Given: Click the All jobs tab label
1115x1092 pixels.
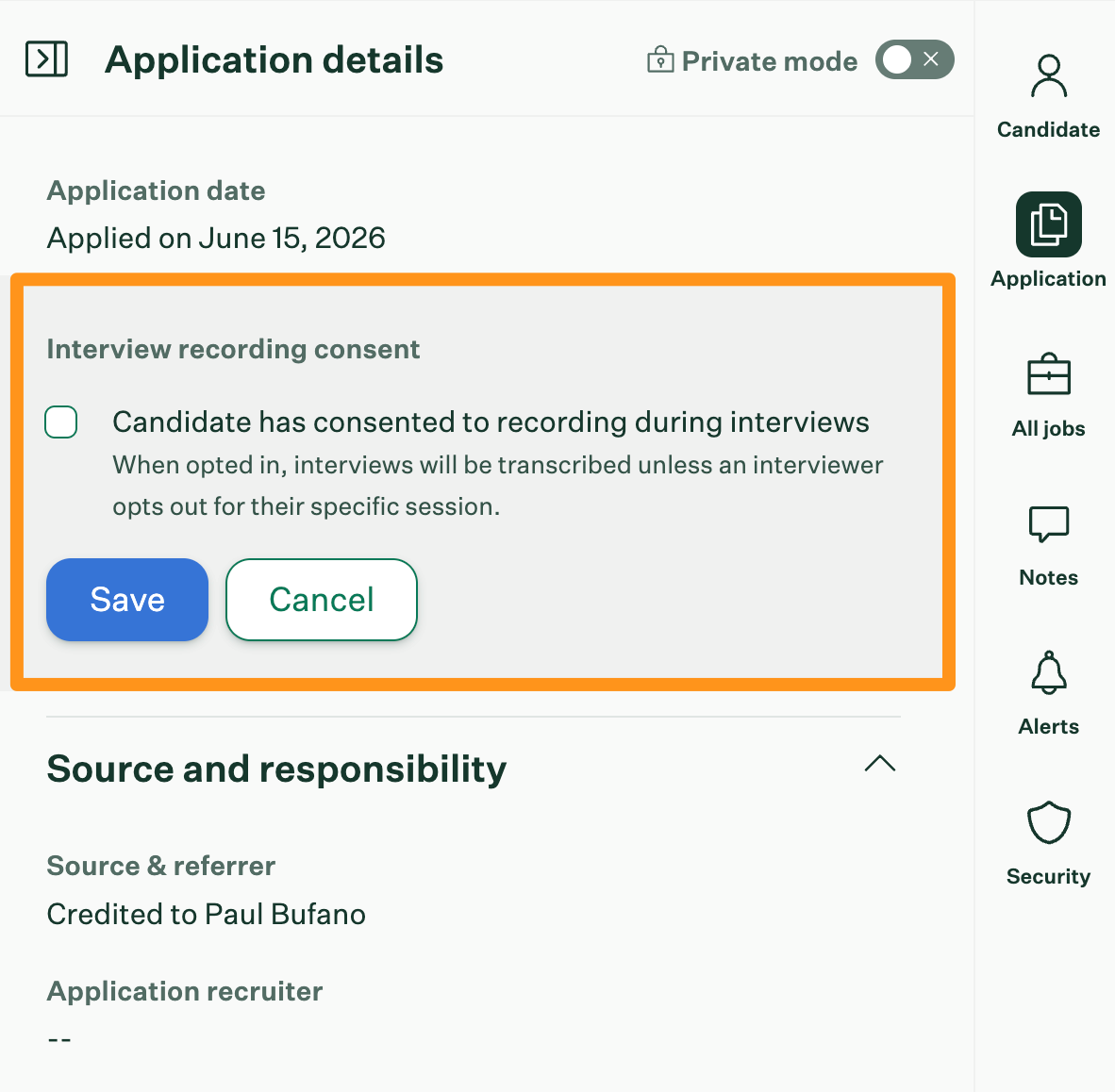Looking at the screenshot, I should click(x=1048, y=429).
